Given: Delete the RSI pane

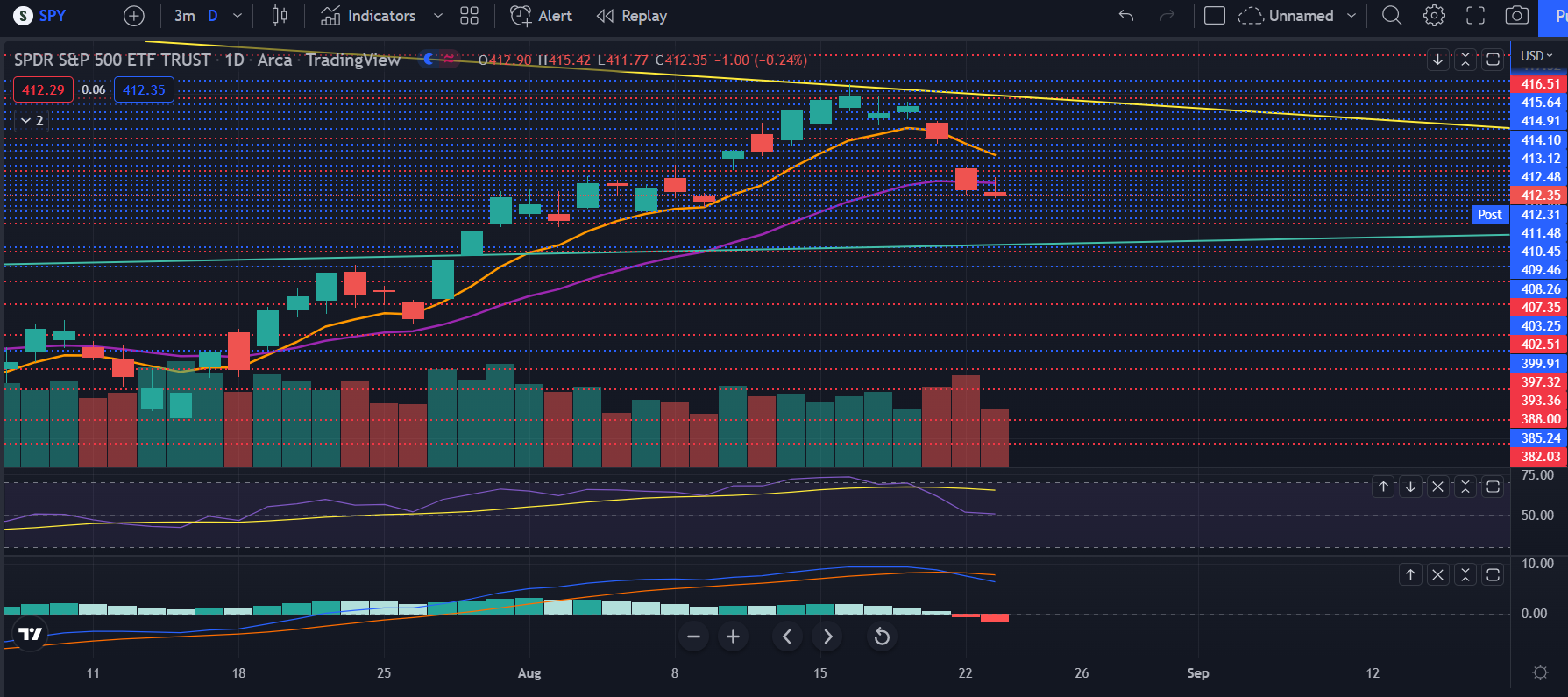Looking at the screenshot, I should (1438, 487).
